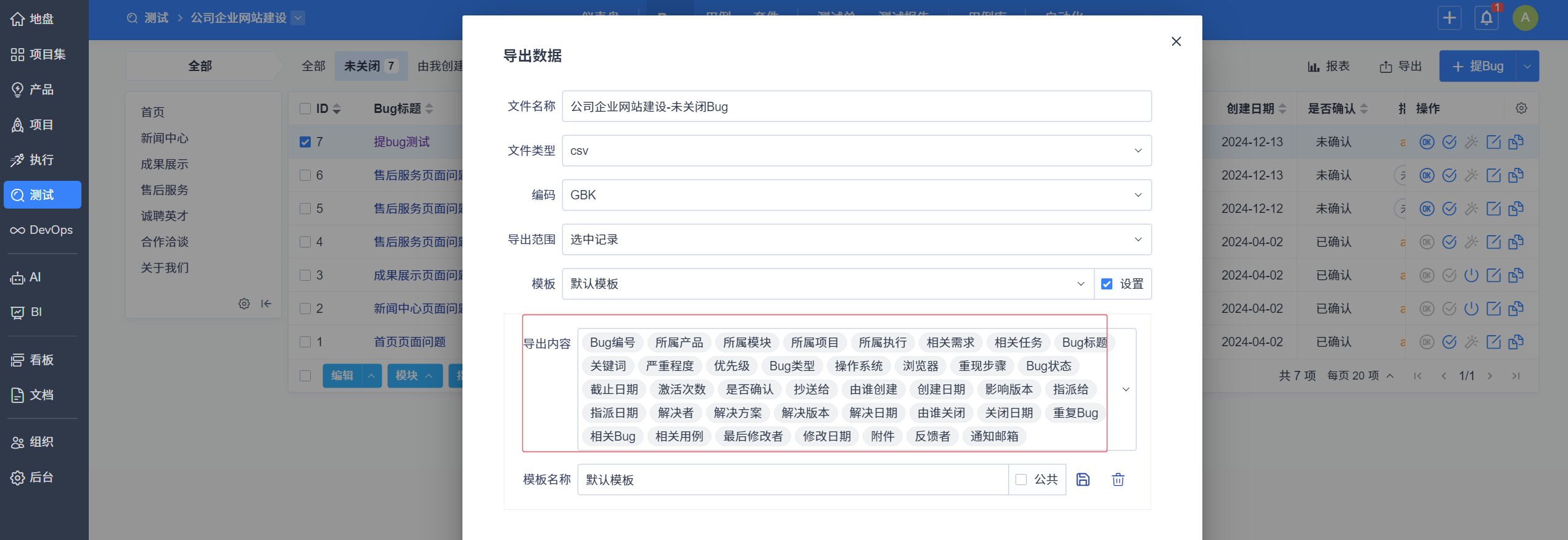The width and height of the screenshot is (1568, 540).
Task: Open the 首页页面问题 bug link
Action: [409, 342]
